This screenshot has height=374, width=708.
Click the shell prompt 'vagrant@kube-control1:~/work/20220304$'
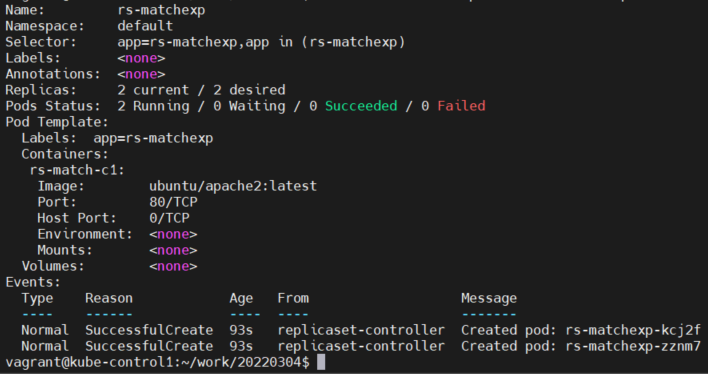157,362
